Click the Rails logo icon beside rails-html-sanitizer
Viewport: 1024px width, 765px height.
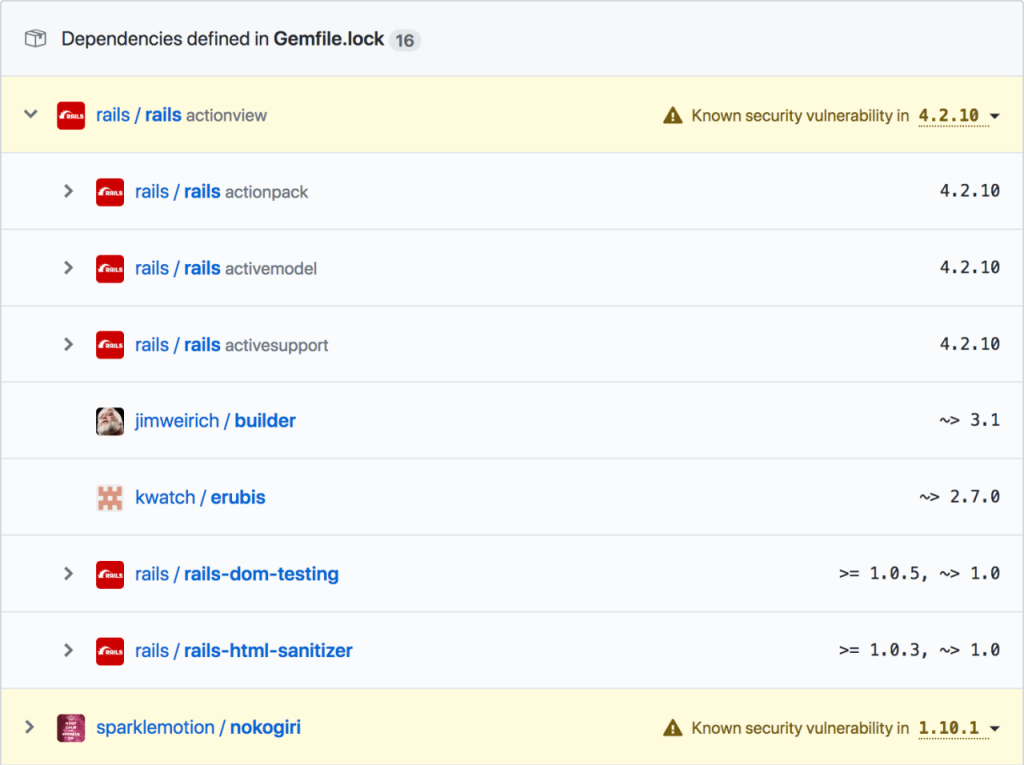(x=110, y=651)
